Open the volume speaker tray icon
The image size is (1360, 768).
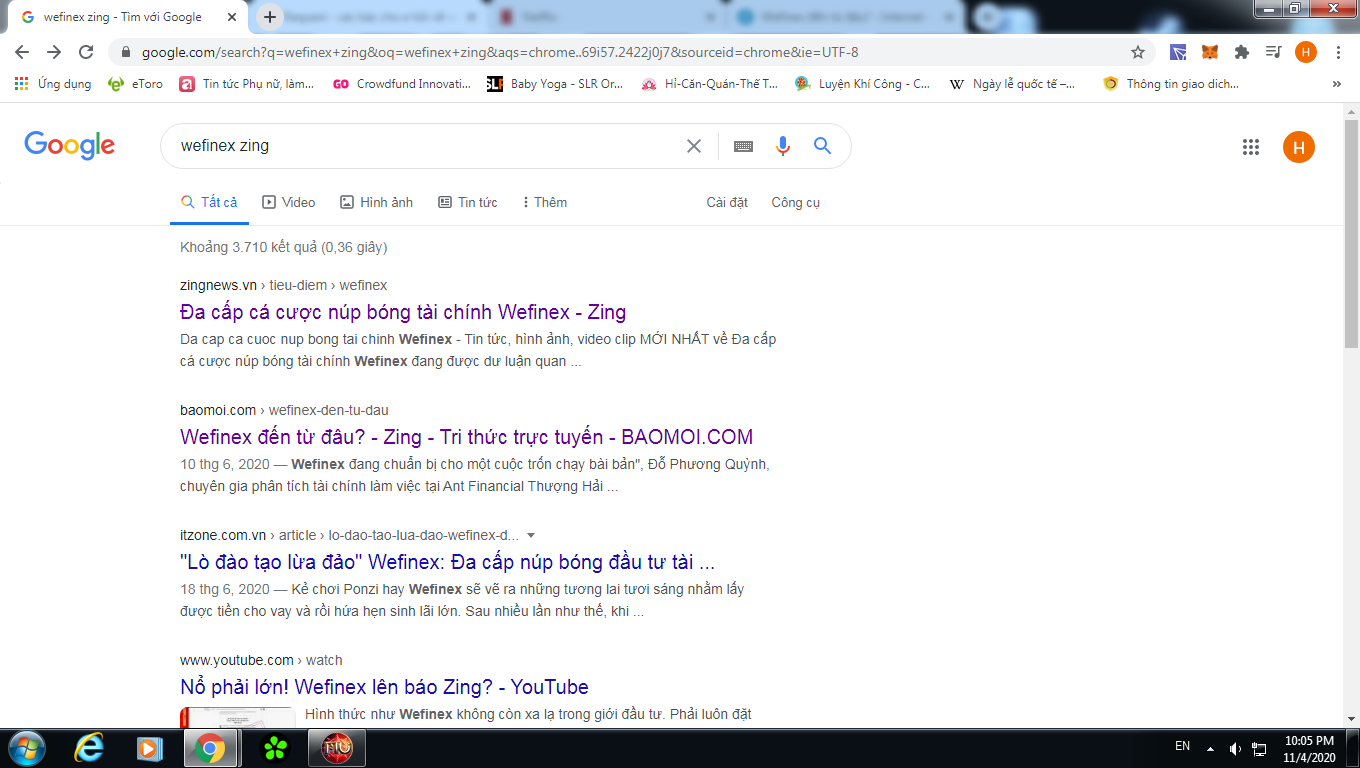(x=1236, y=748)
